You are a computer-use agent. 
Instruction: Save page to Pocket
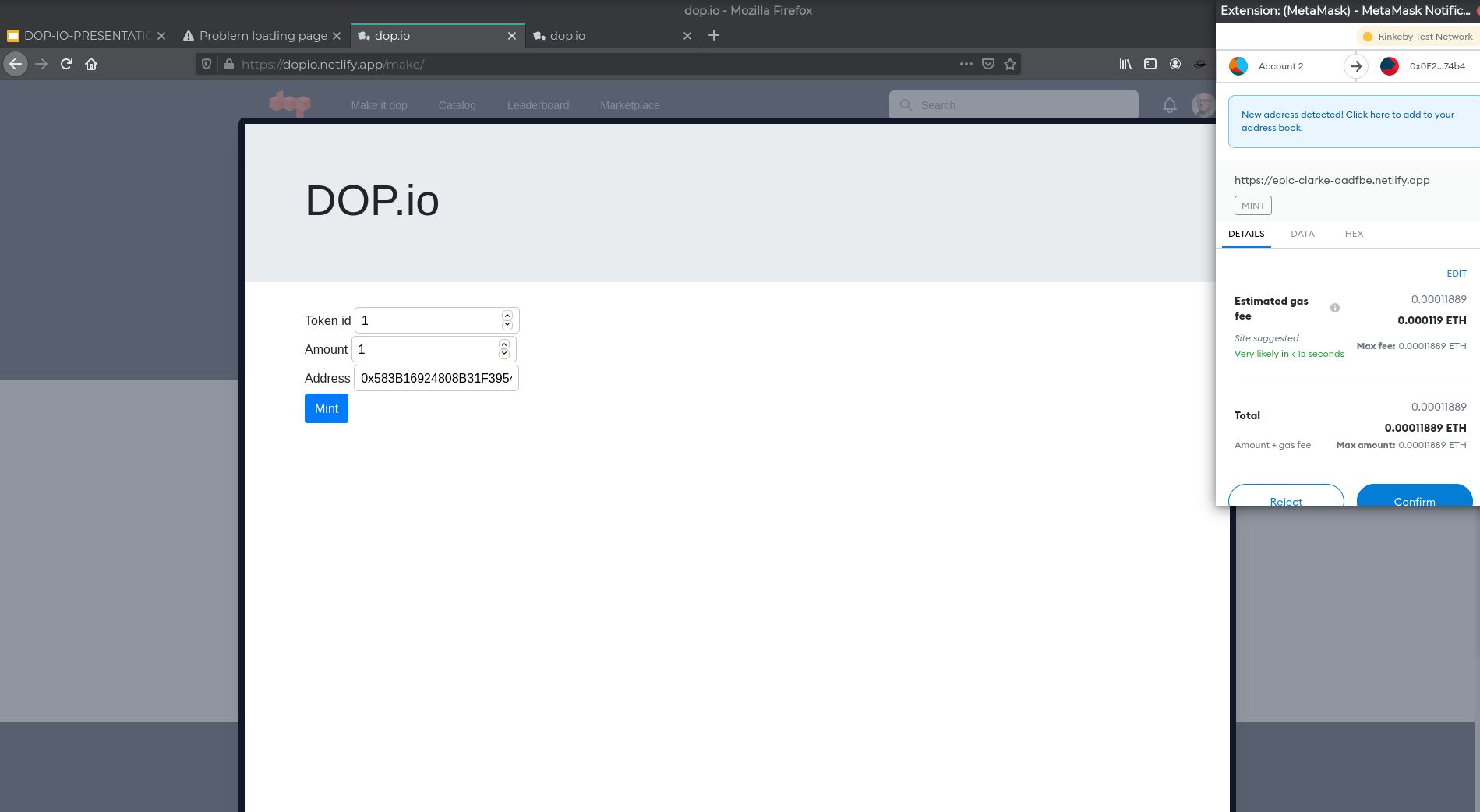coord(988,64)
